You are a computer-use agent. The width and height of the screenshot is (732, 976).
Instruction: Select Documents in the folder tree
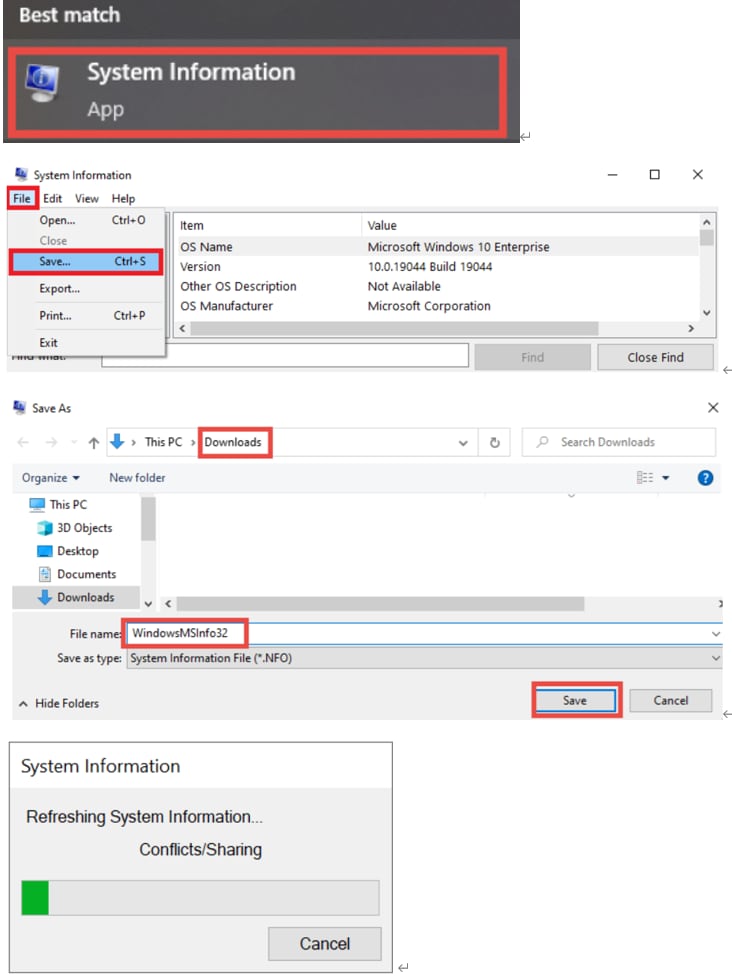(87, 574)
